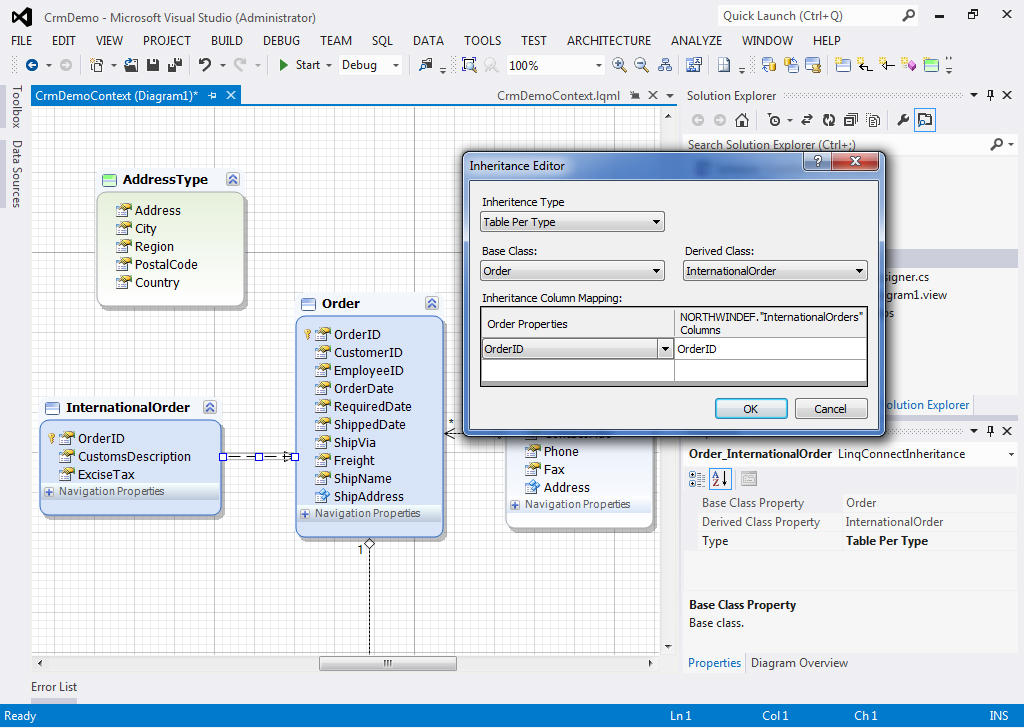Screen dimensions: 1024x728
Task: Open the Base Class dropdown
Action: coord(656,271)
